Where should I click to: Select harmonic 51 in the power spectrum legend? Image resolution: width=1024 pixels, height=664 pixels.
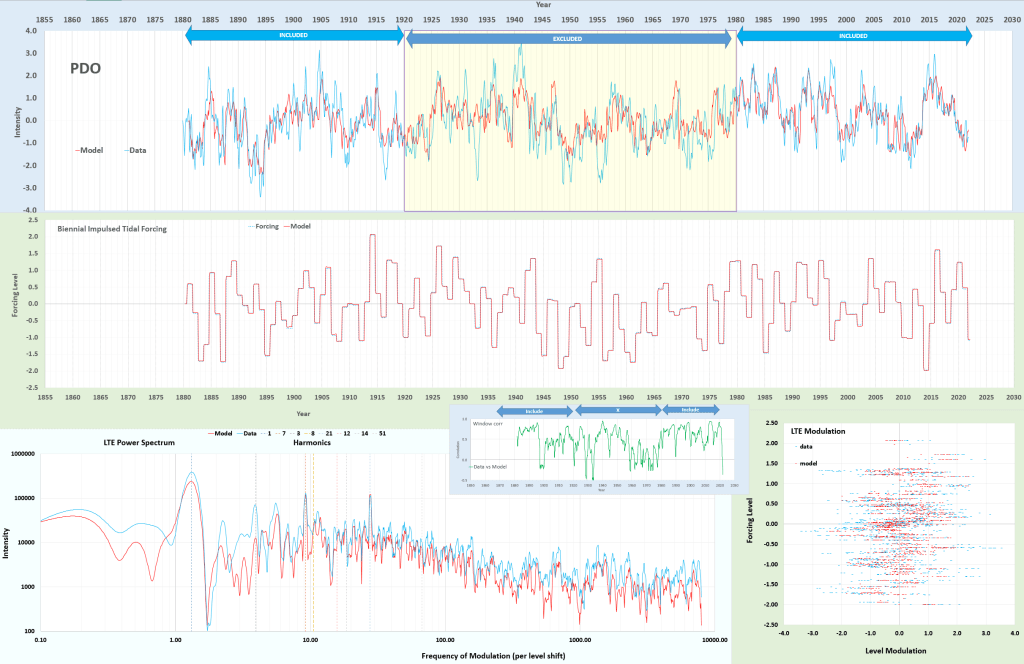[x=383, y=433]
